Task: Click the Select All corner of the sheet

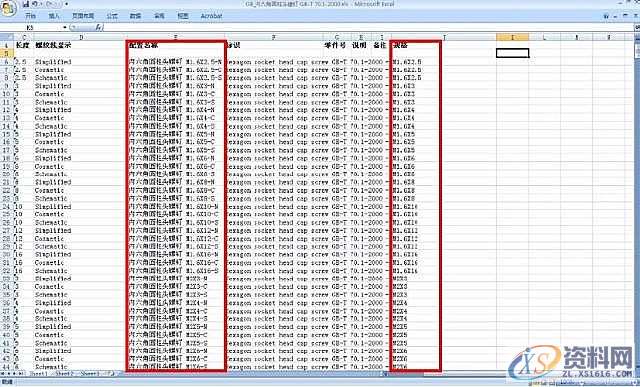Action: point(7,37)
